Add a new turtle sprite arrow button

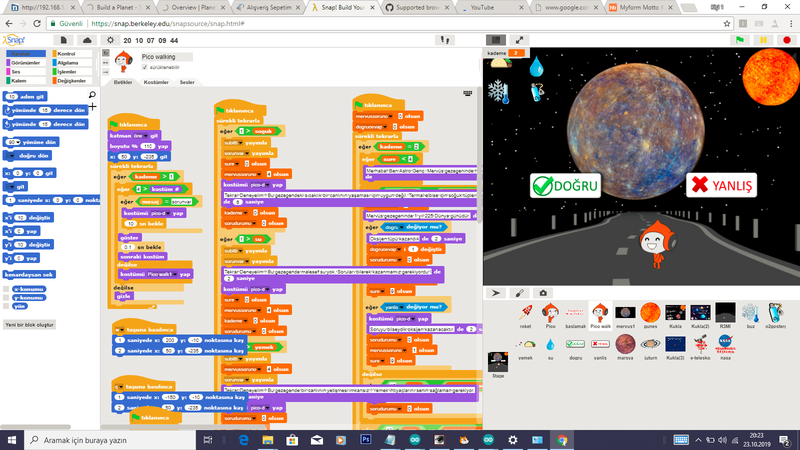[494, 292]
